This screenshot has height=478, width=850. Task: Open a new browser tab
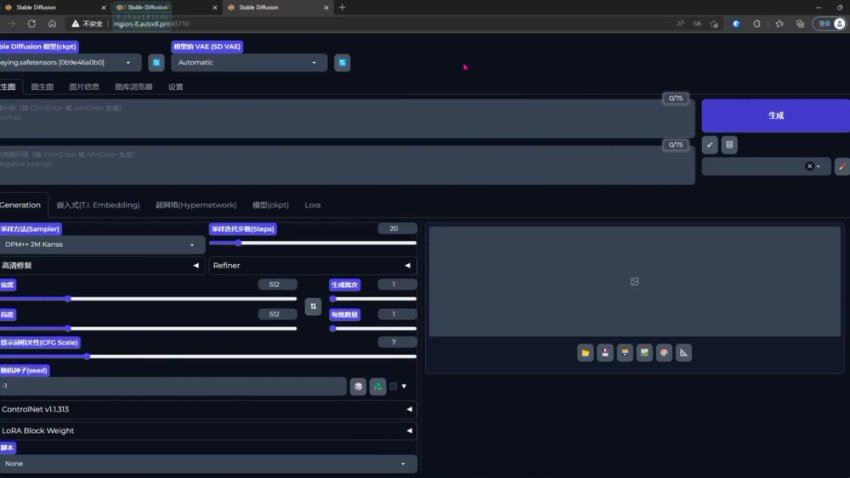tap(342, 8)
